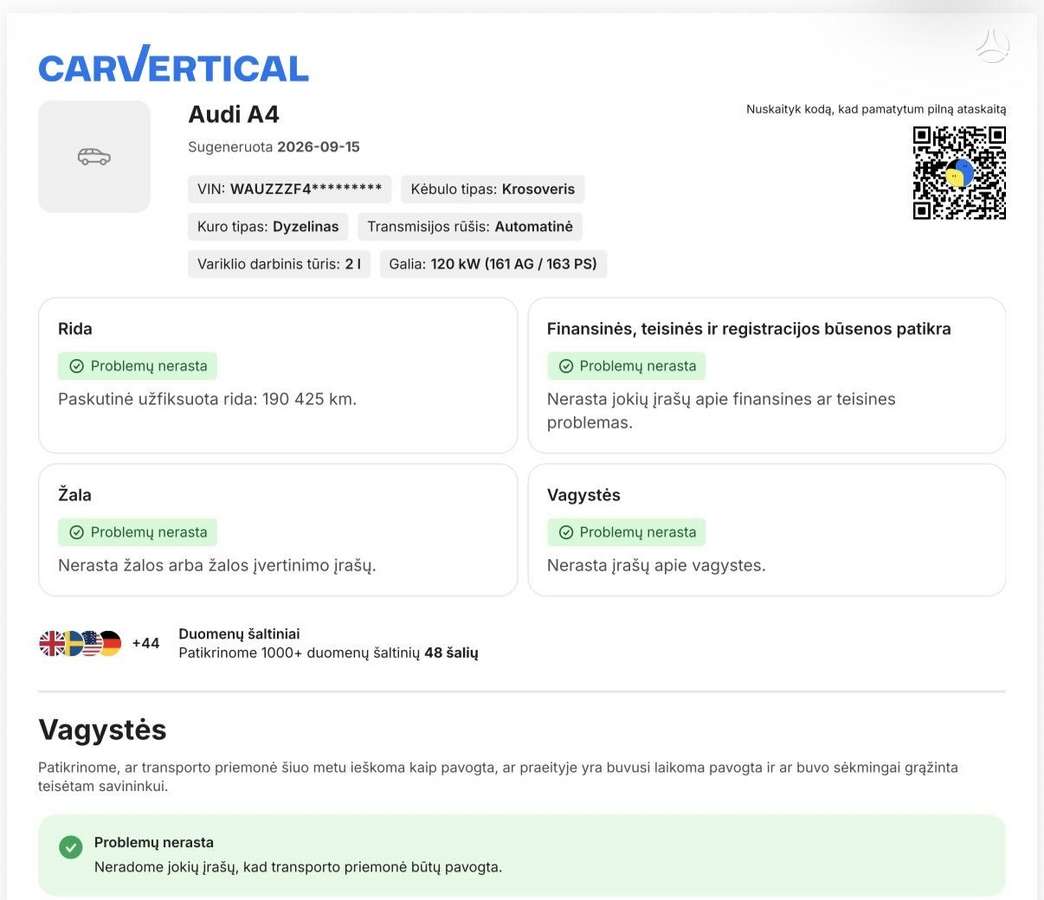Click the United Kingdom flag icon
Viewport: 1044px width, 900px height.
tap(51, 644)
